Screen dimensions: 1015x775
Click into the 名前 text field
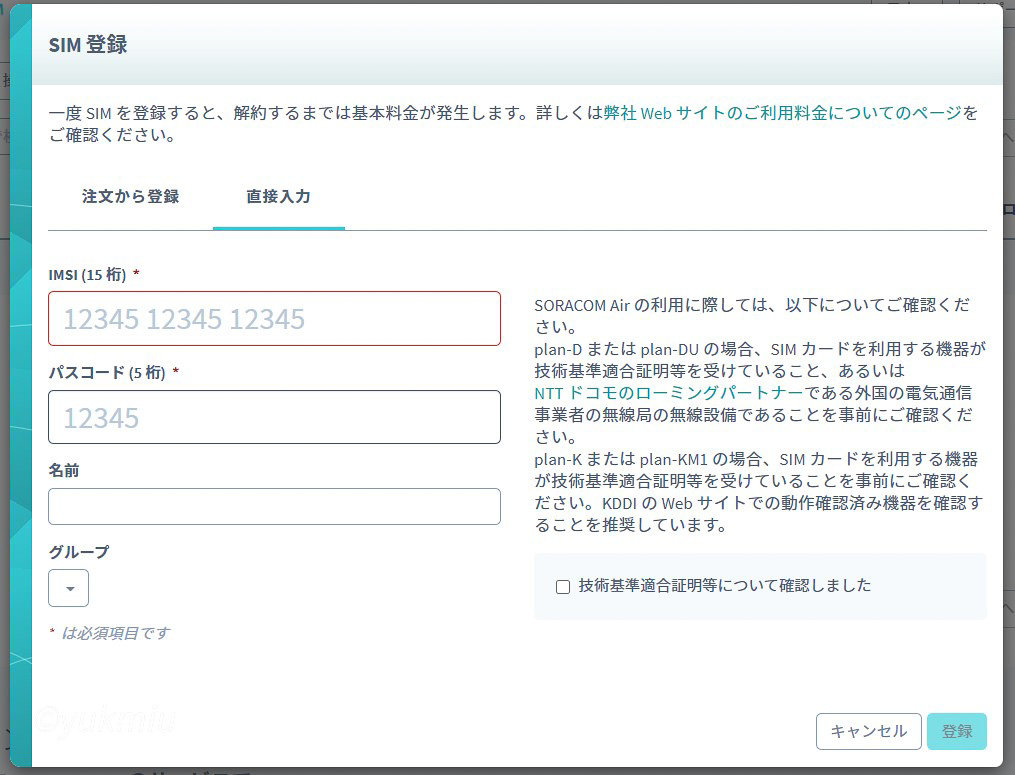click(x=274, y=507)
